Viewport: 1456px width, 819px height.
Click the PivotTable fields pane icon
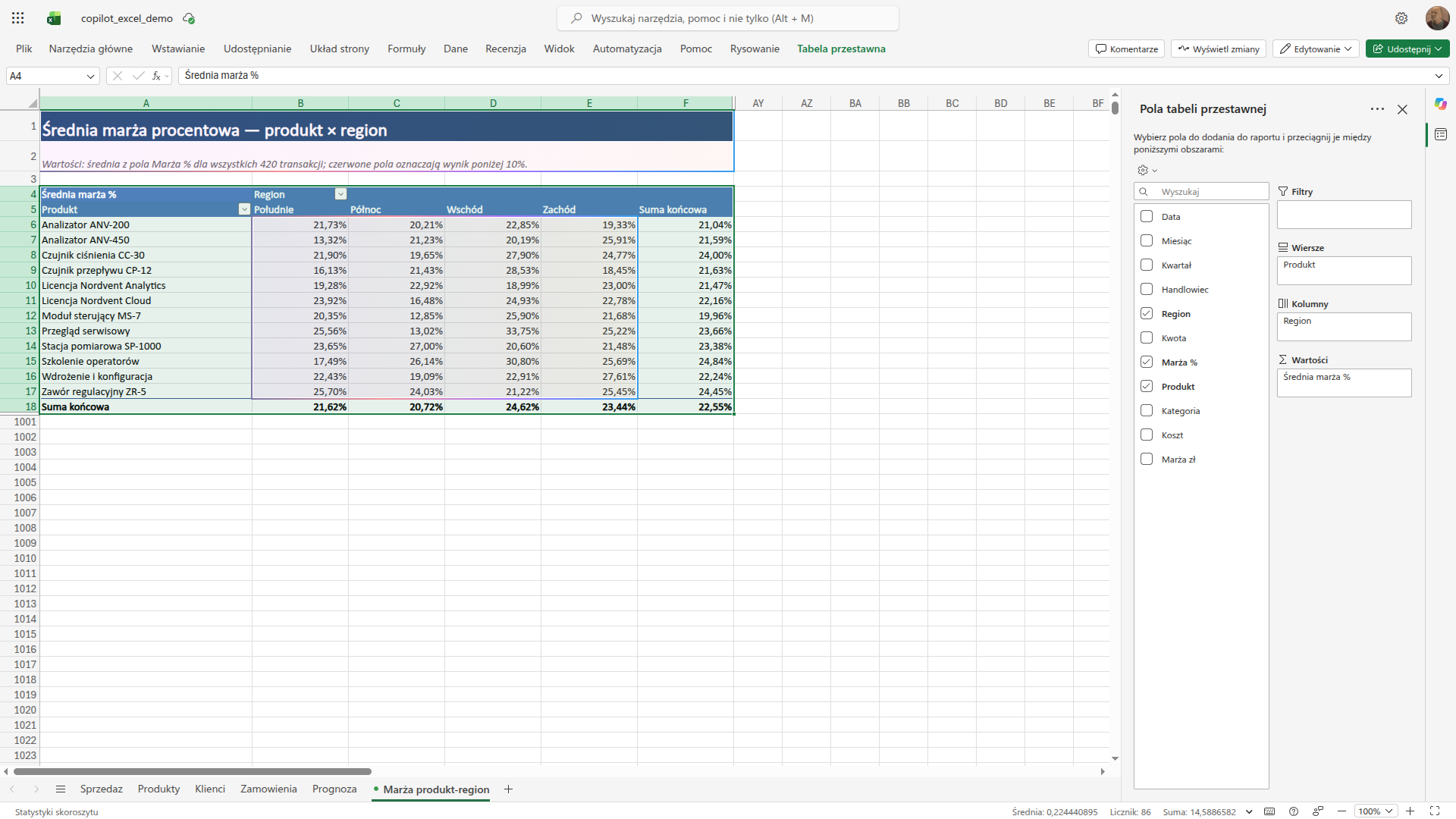point(1441,134)
